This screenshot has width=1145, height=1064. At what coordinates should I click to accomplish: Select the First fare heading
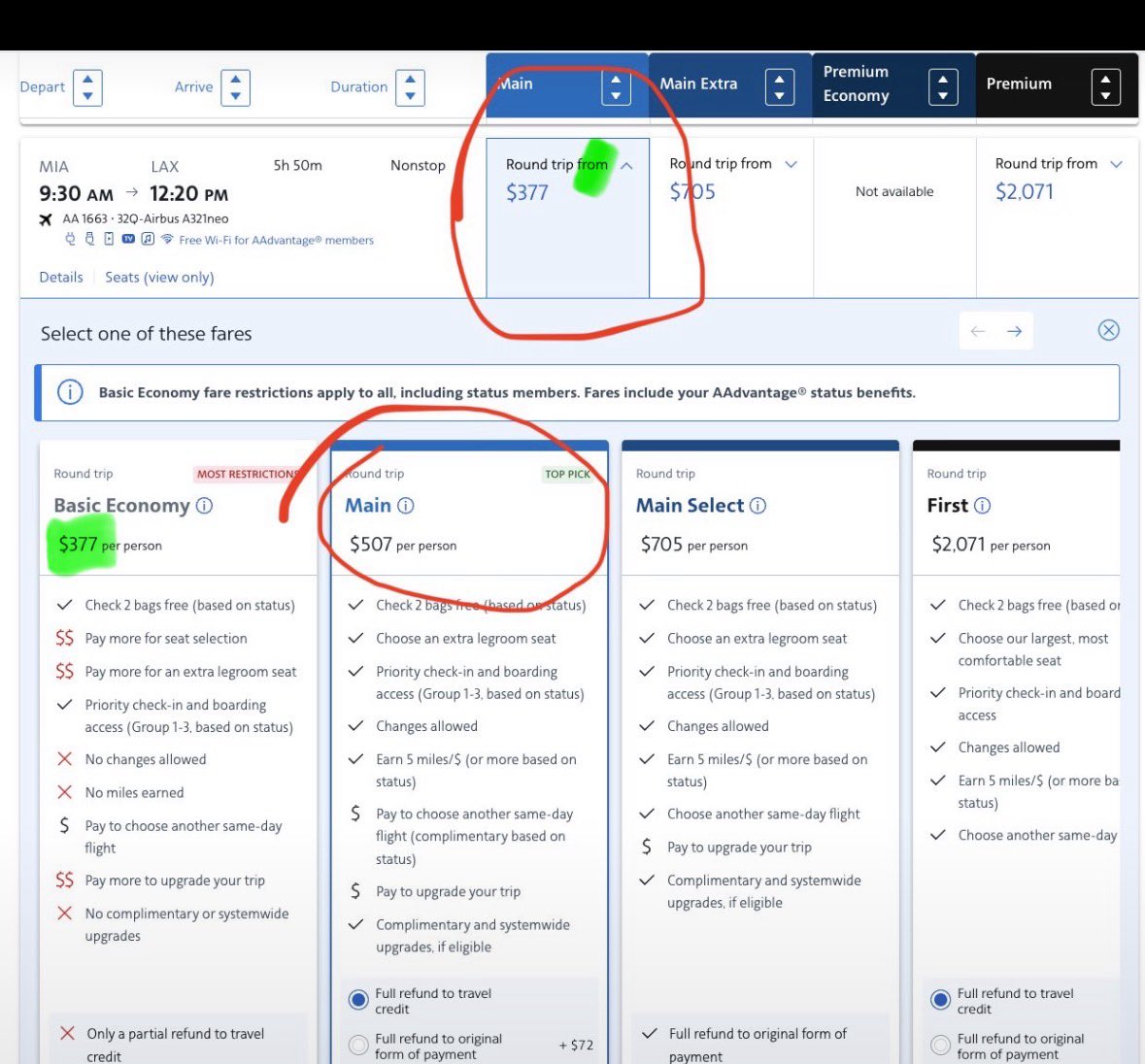tap(947, 506)
